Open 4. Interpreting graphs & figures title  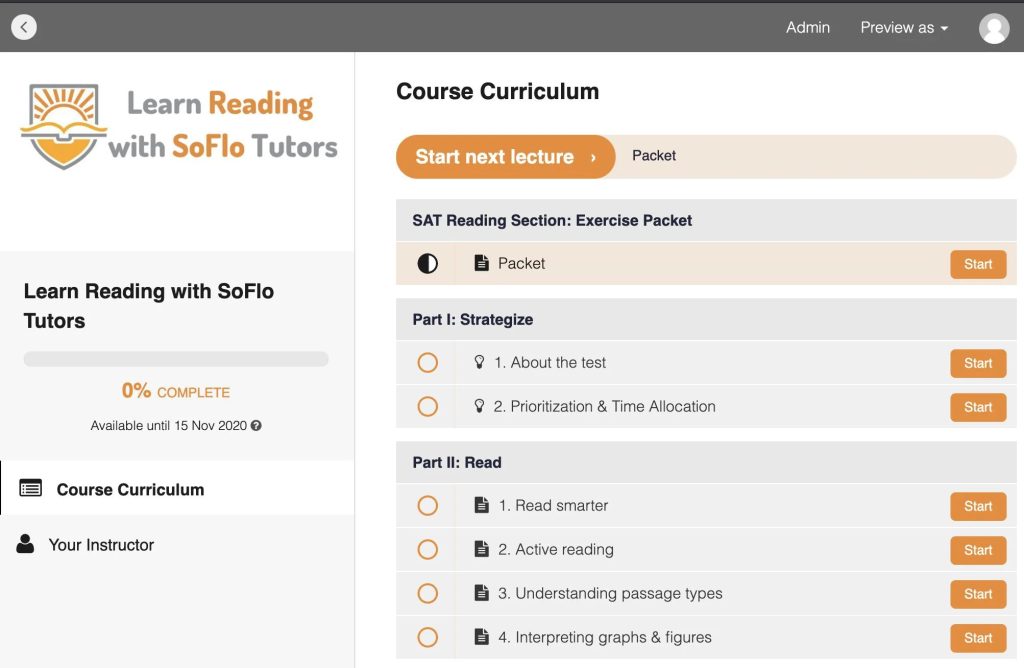click(x=605, y=637)
